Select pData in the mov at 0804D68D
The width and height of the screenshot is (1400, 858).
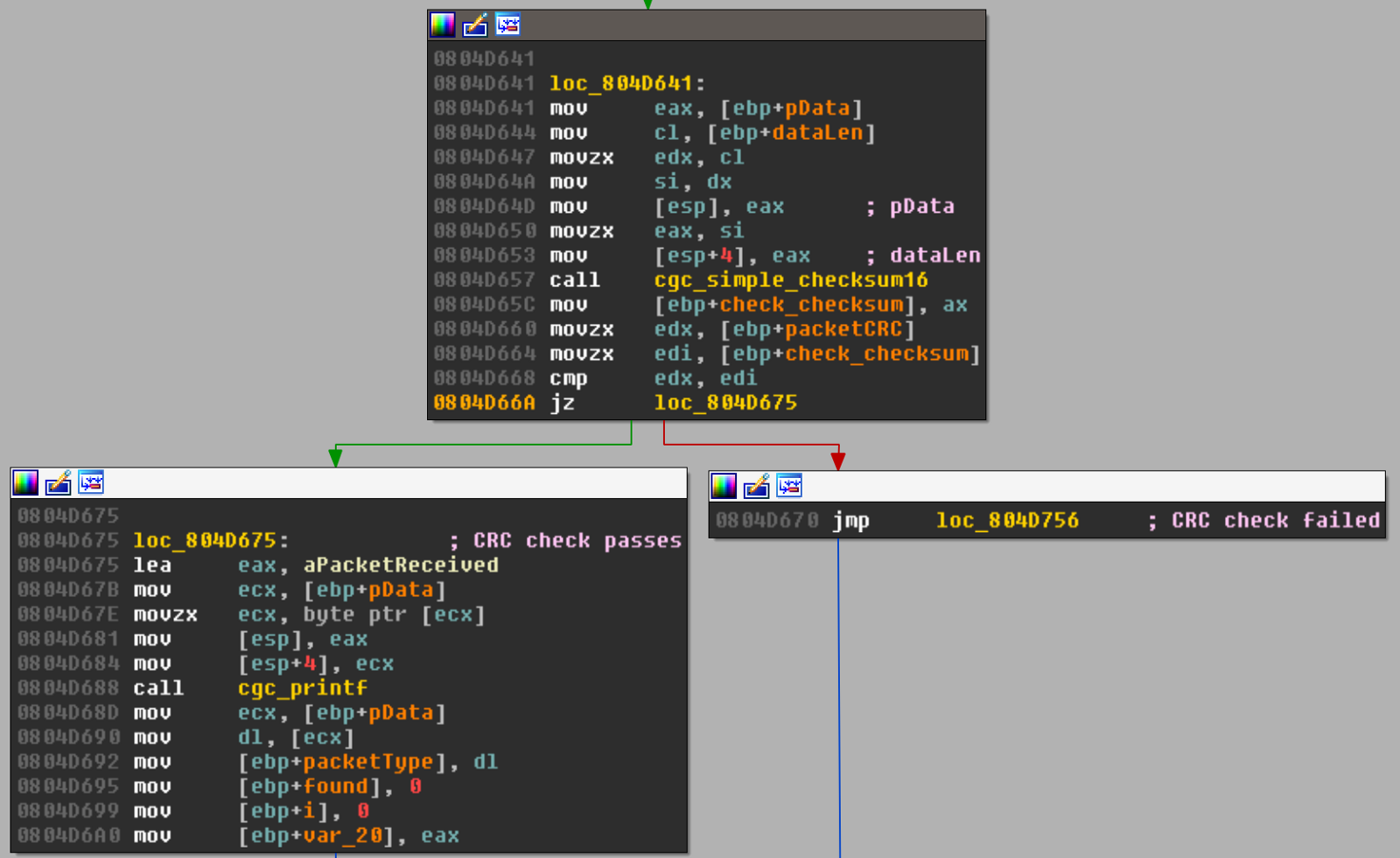401,713
